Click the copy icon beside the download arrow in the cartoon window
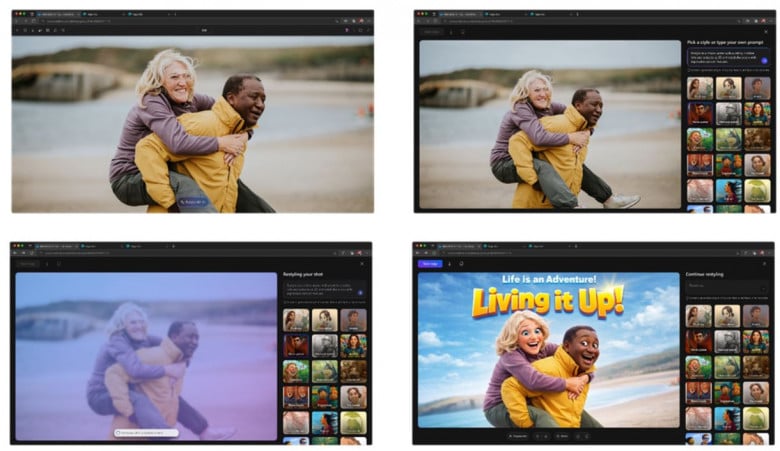 click(461, 264)
